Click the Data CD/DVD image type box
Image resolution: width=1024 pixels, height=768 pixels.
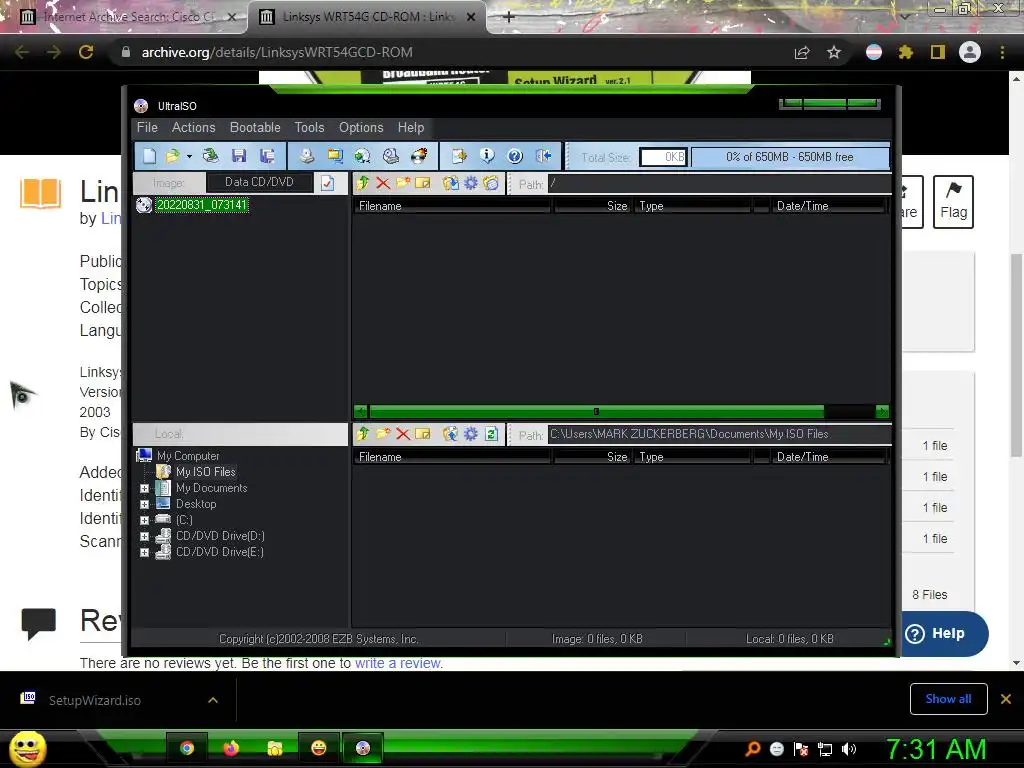[259, 182]
